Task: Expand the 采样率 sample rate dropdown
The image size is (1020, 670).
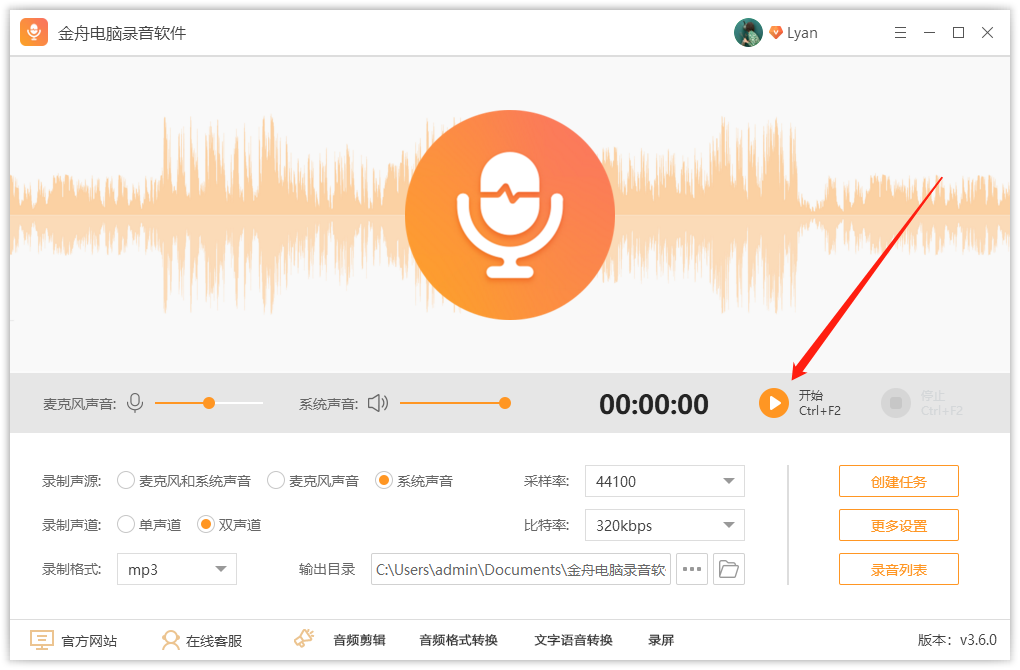Action: [x=664, y=480]
